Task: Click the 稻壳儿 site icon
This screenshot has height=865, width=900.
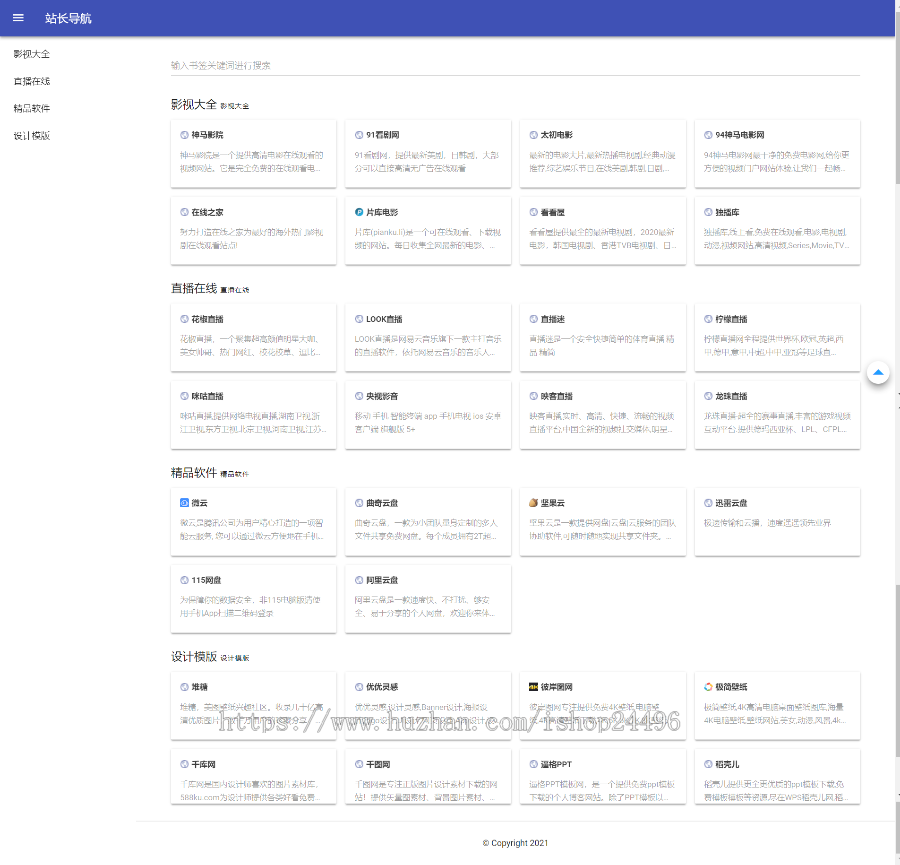Action: [708, 765]
